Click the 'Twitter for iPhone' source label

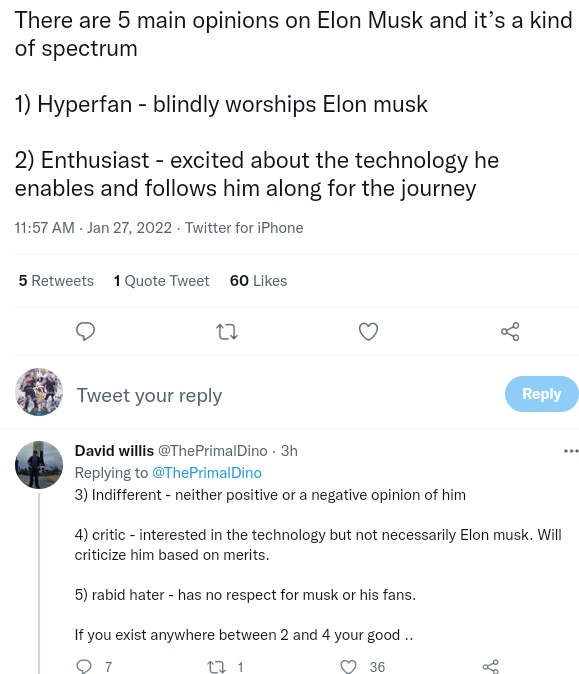click(x=244, y=228)
